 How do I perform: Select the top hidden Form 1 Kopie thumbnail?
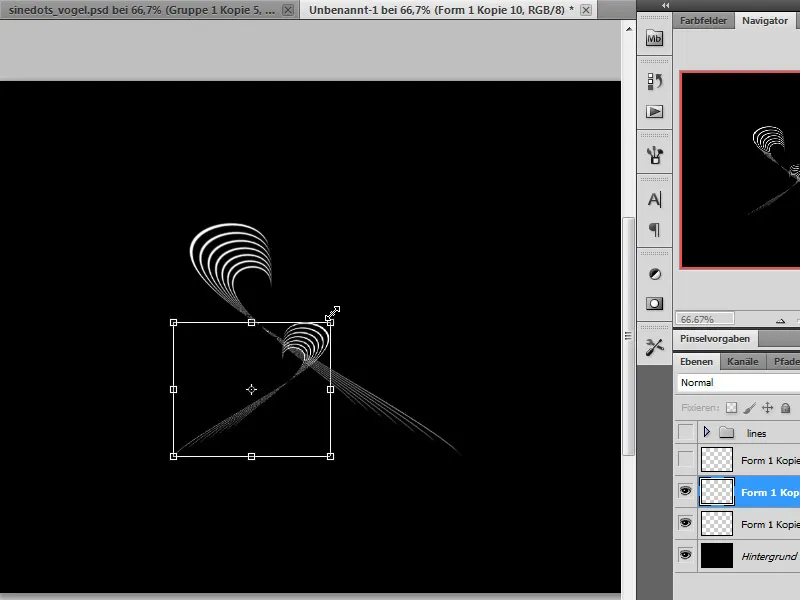click(717, 460)
